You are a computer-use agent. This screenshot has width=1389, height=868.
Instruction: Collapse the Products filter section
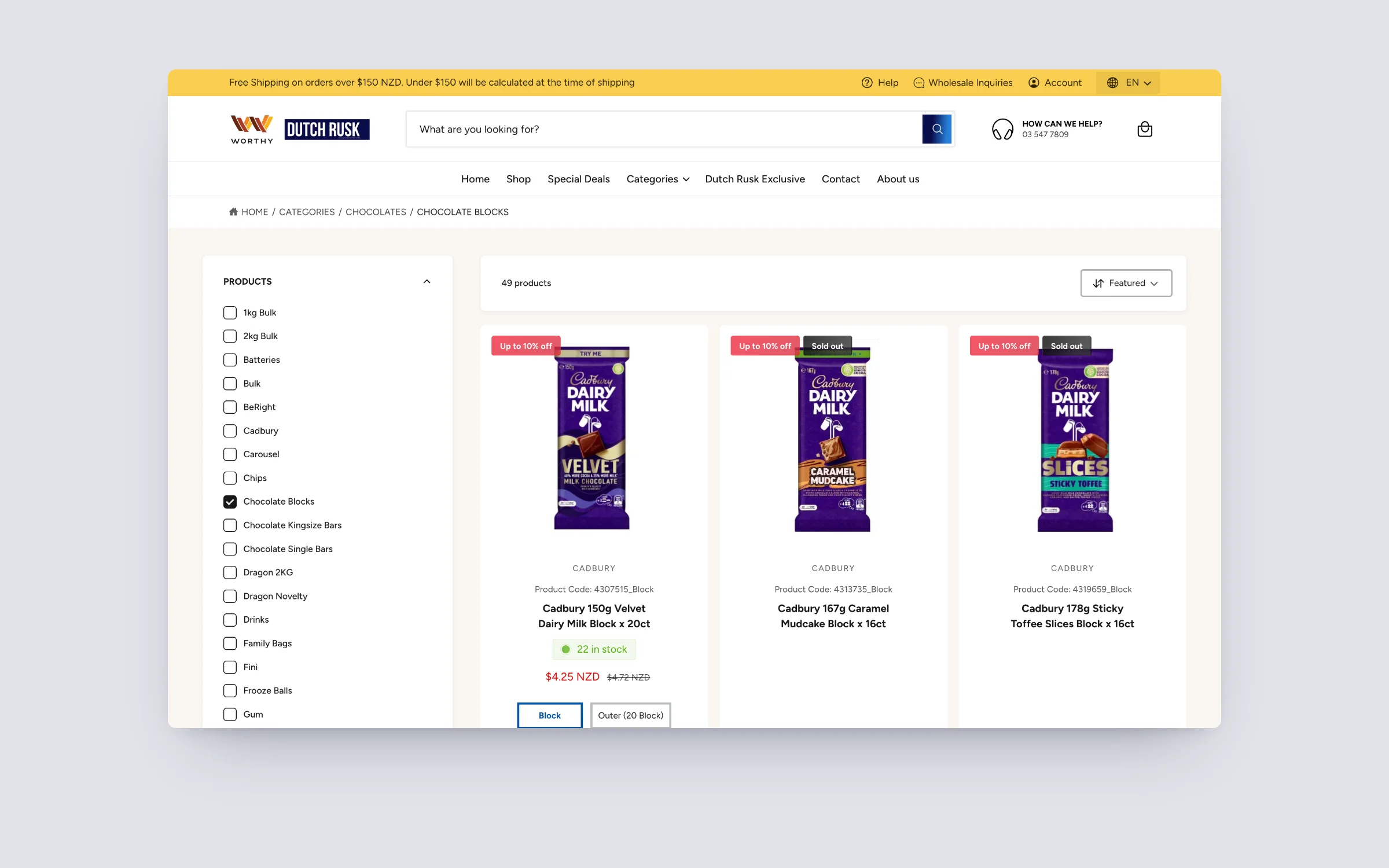427,282
